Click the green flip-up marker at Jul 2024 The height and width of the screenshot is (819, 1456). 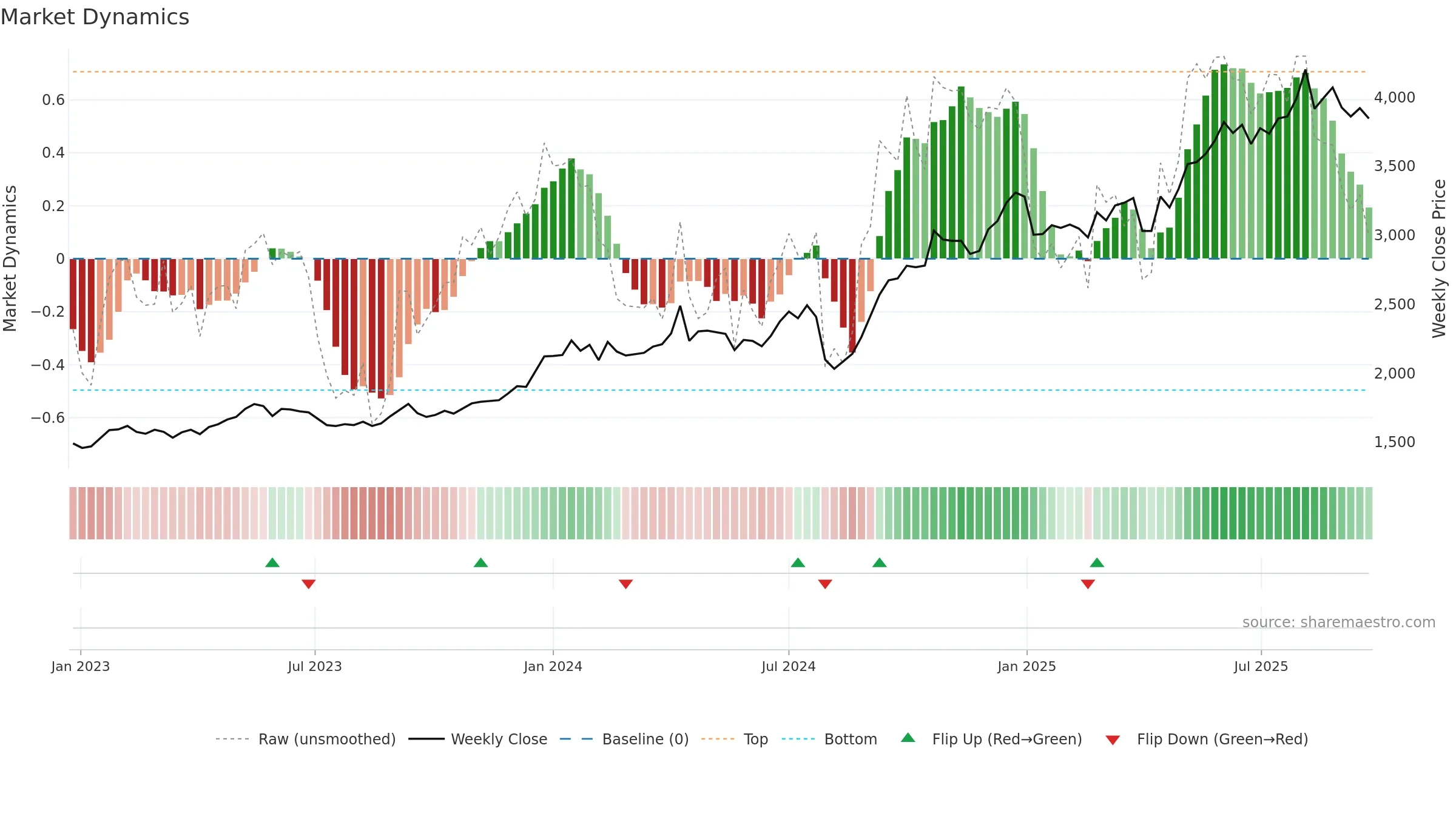798,562
